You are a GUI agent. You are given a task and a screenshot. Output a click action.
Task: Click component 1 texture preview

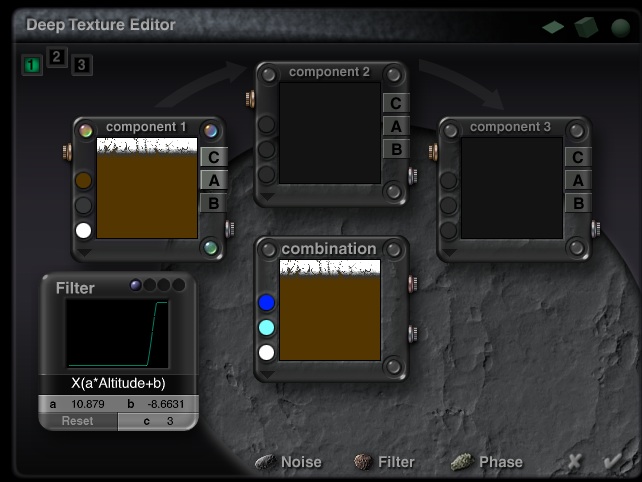pyautogui.click(x=147, y=188)
